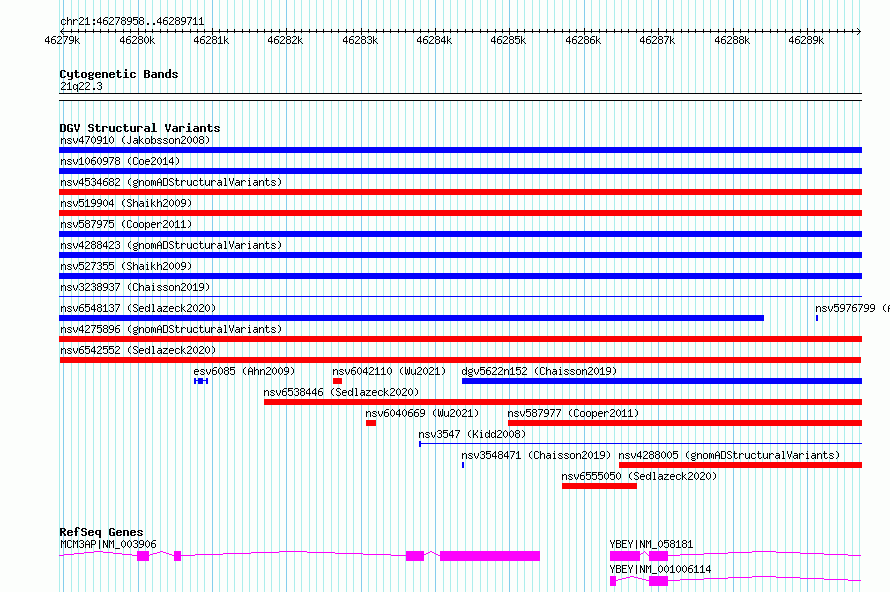The image size is (890, 592).
Task: Select the nsv3548471 (Chaisson2019) label
Action: point(536,455)
